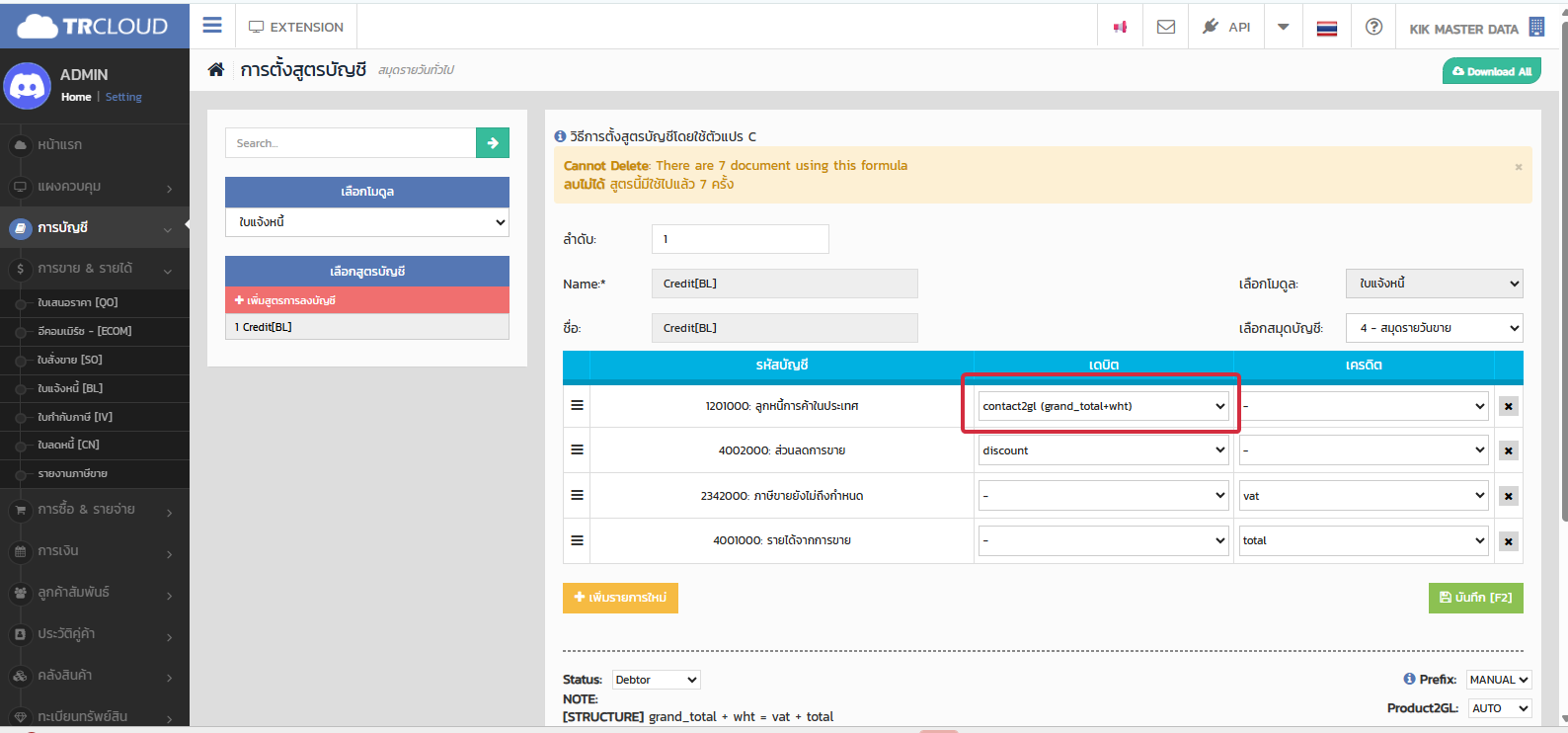Open ใบแจ้งหนี้ [BL] in sidebar
The image size is (1568, 733).
pyautogui.click(x=70, y=388)
